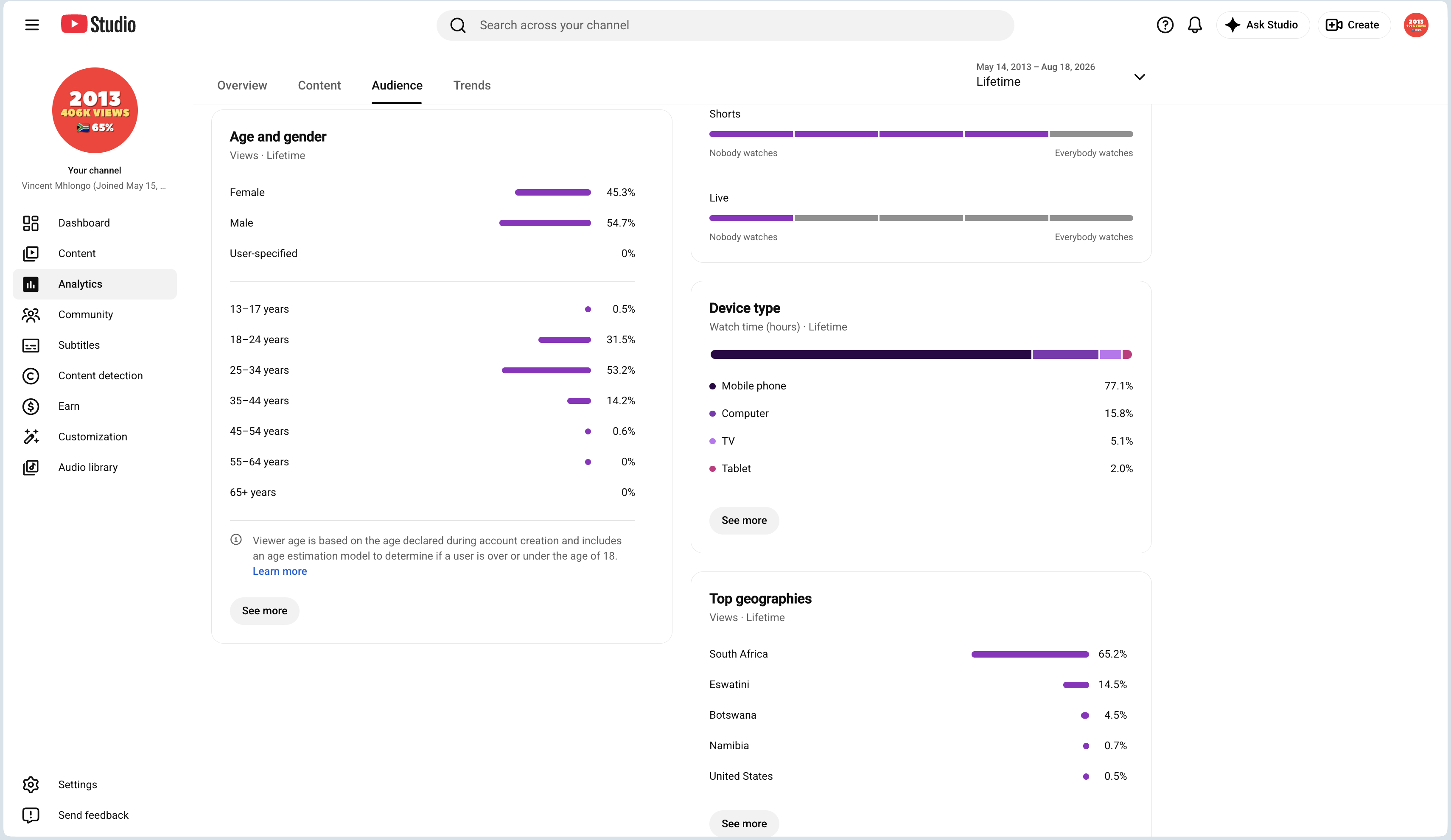The height and width of the screenshot is (840, 1451).
Task: Switch to the Trends tab
Action: click(472, 85)
